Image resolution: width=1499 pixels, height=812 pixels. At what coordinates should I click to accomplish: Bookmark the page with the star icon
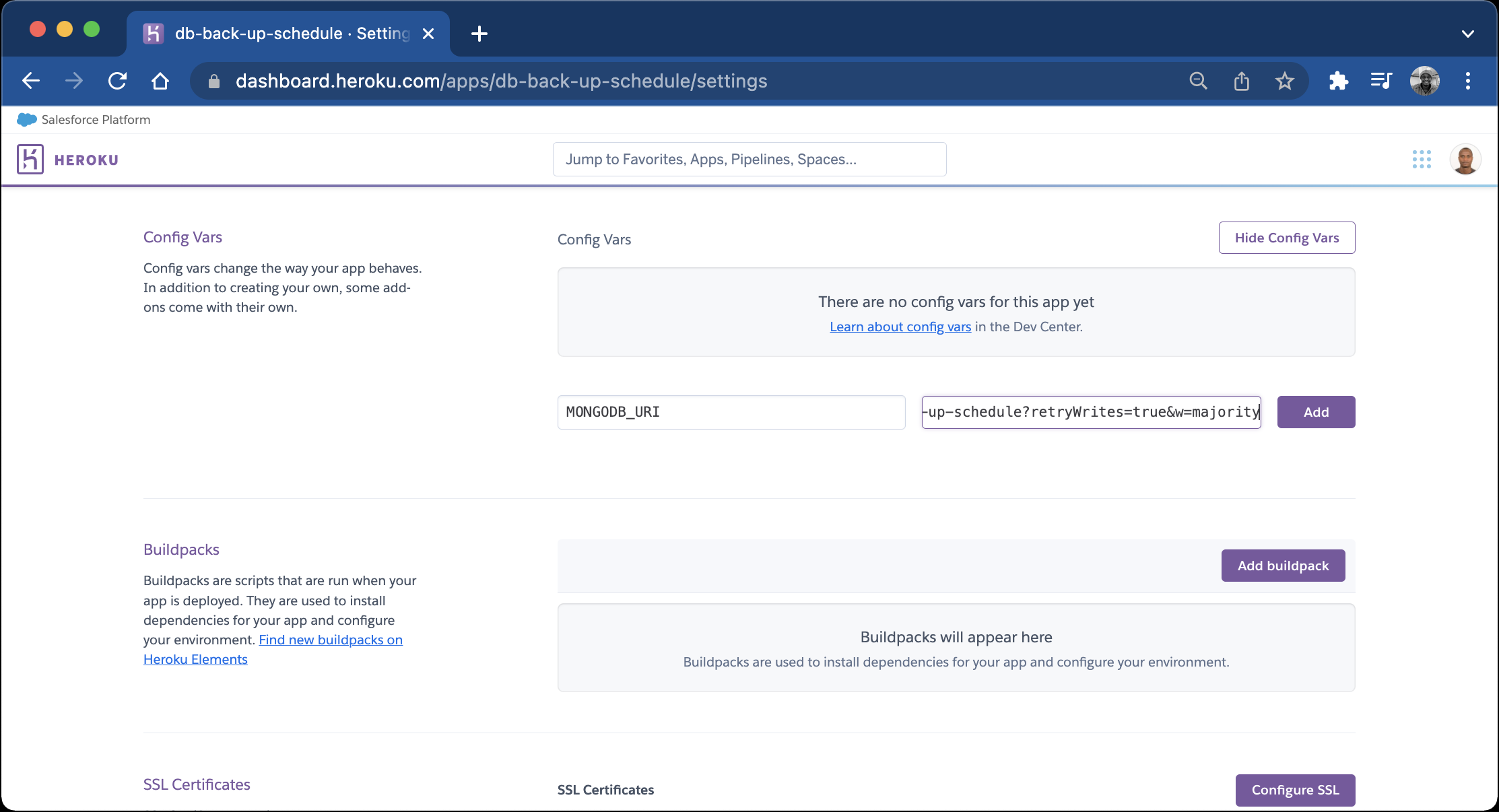tap(1284, 80)
